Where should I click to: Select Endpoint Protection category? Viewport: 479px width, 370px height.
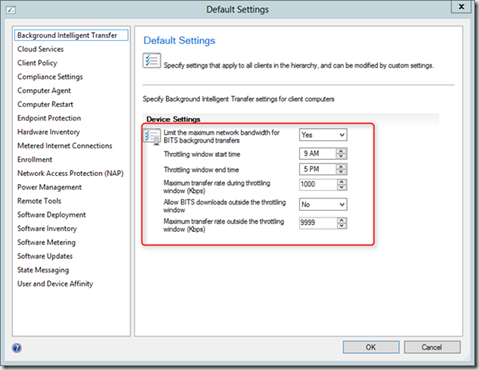pyautogui.click(x=49, y=118)
